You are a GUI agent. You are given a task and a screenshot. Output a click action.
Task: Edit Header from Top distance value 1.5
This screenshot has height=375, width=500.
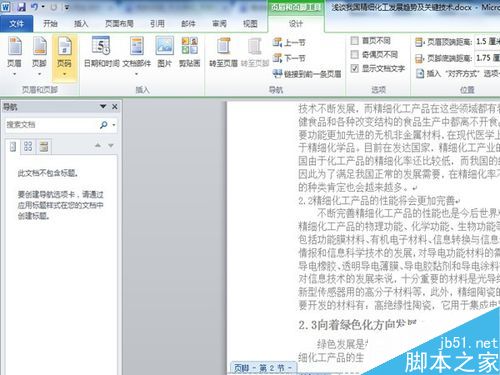click(487, 41)
